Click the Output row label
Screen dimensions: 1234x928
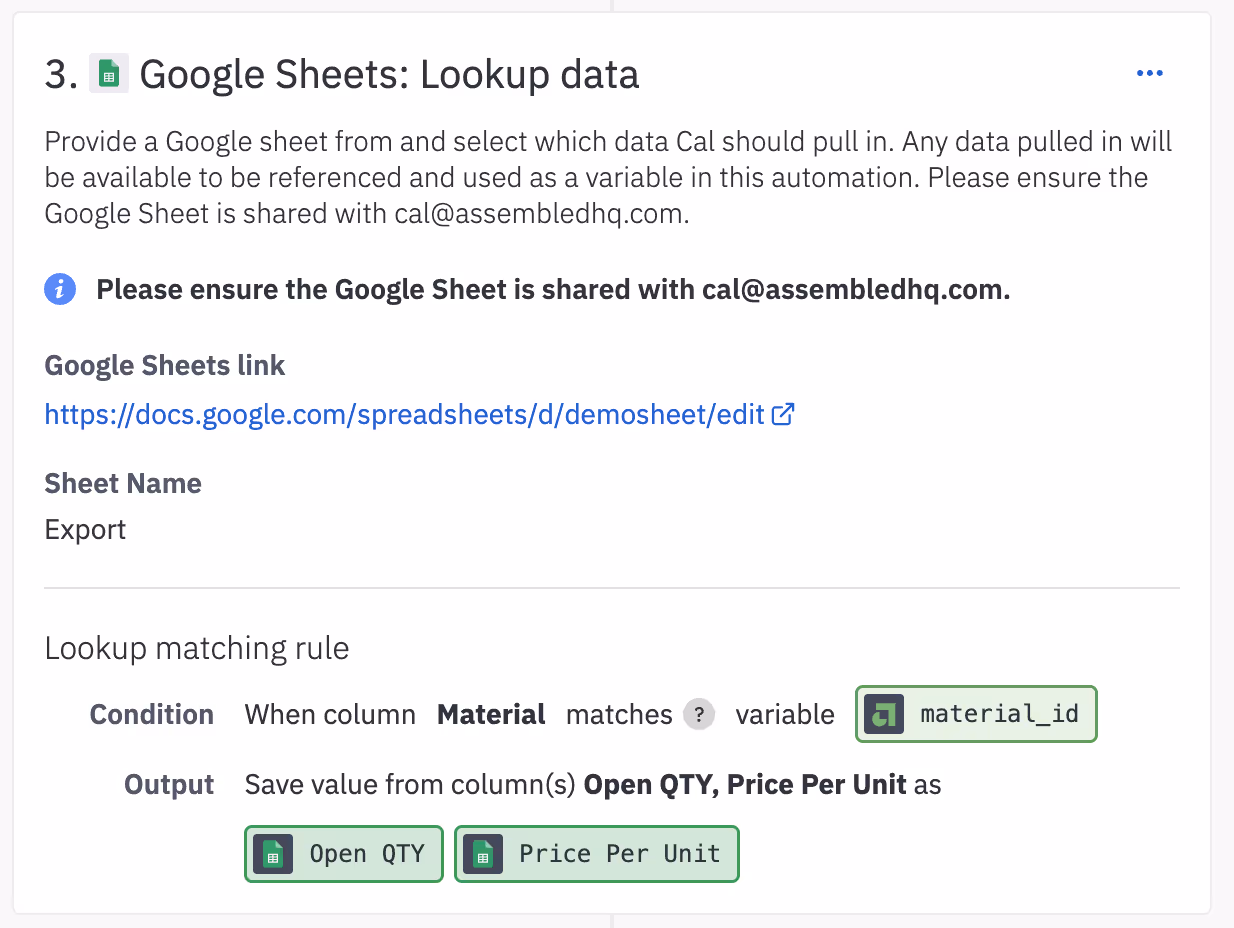[x=169, y=785]
